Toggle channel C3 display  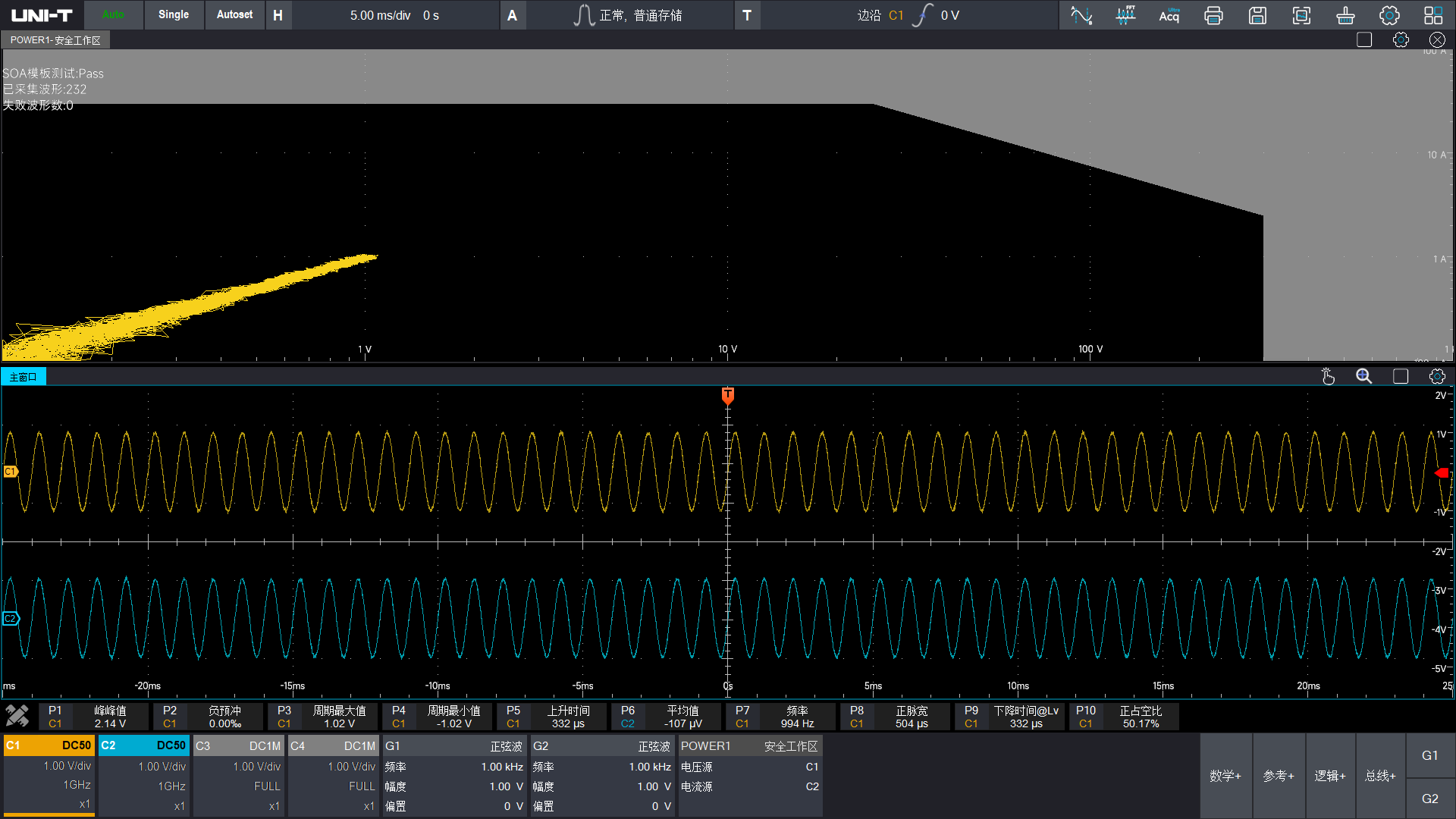[238, 745]
